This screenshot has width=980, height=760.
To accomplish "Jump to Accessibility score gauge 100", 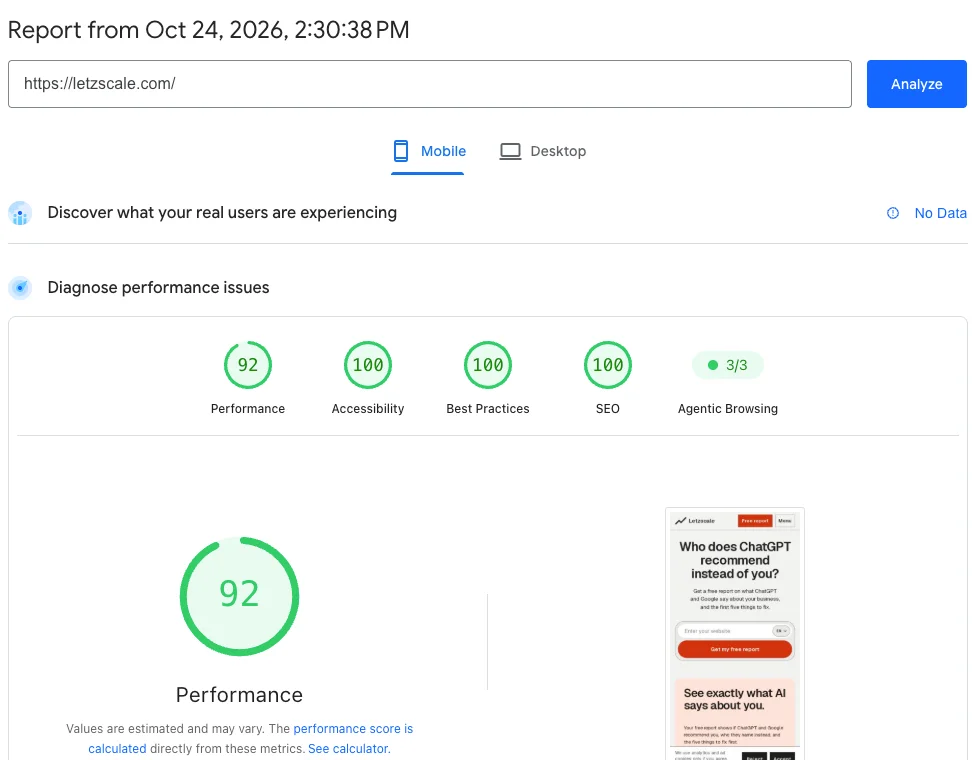I will [x=368, y=365].
